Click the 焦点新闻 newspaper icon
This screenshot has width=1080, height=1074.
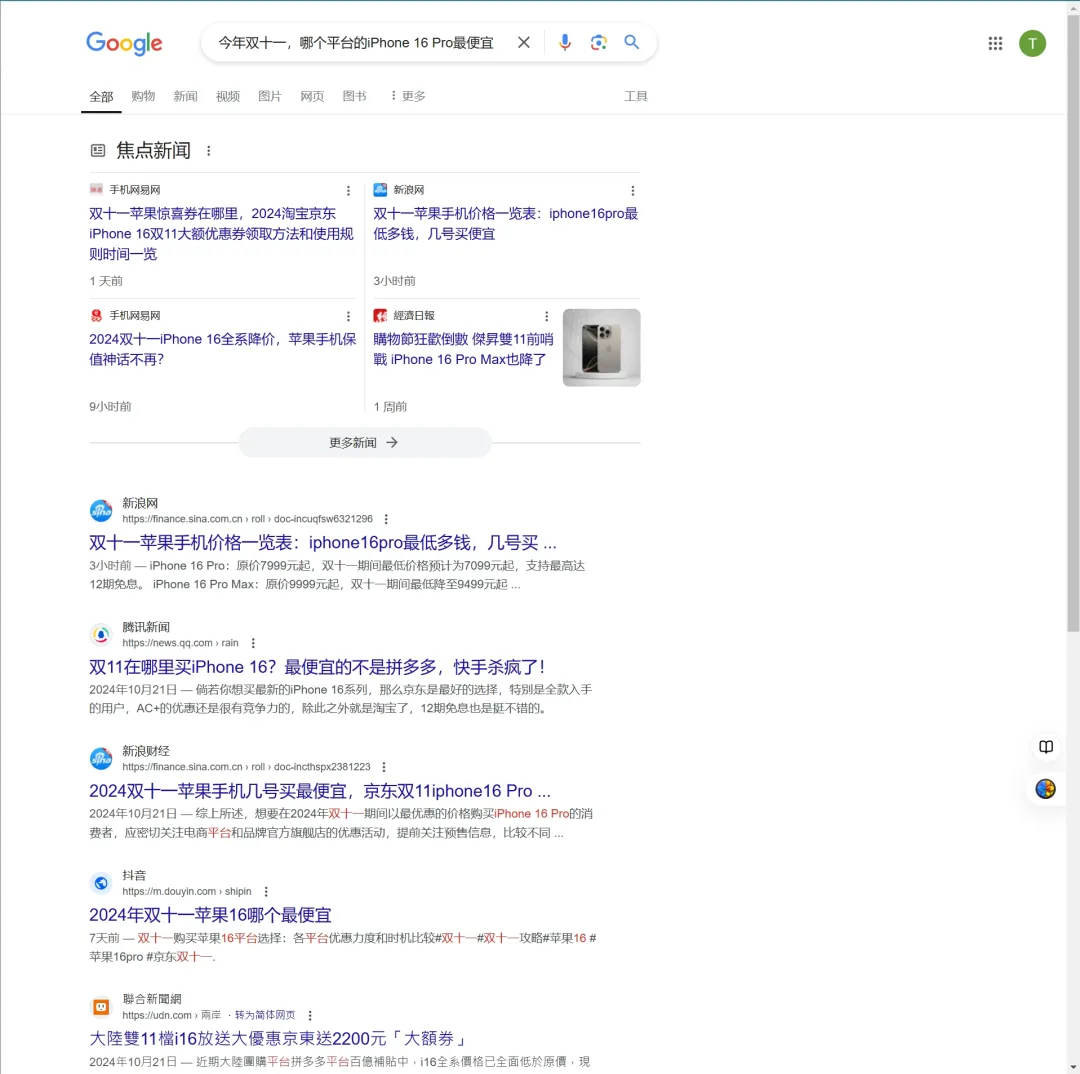click(98, 150)
